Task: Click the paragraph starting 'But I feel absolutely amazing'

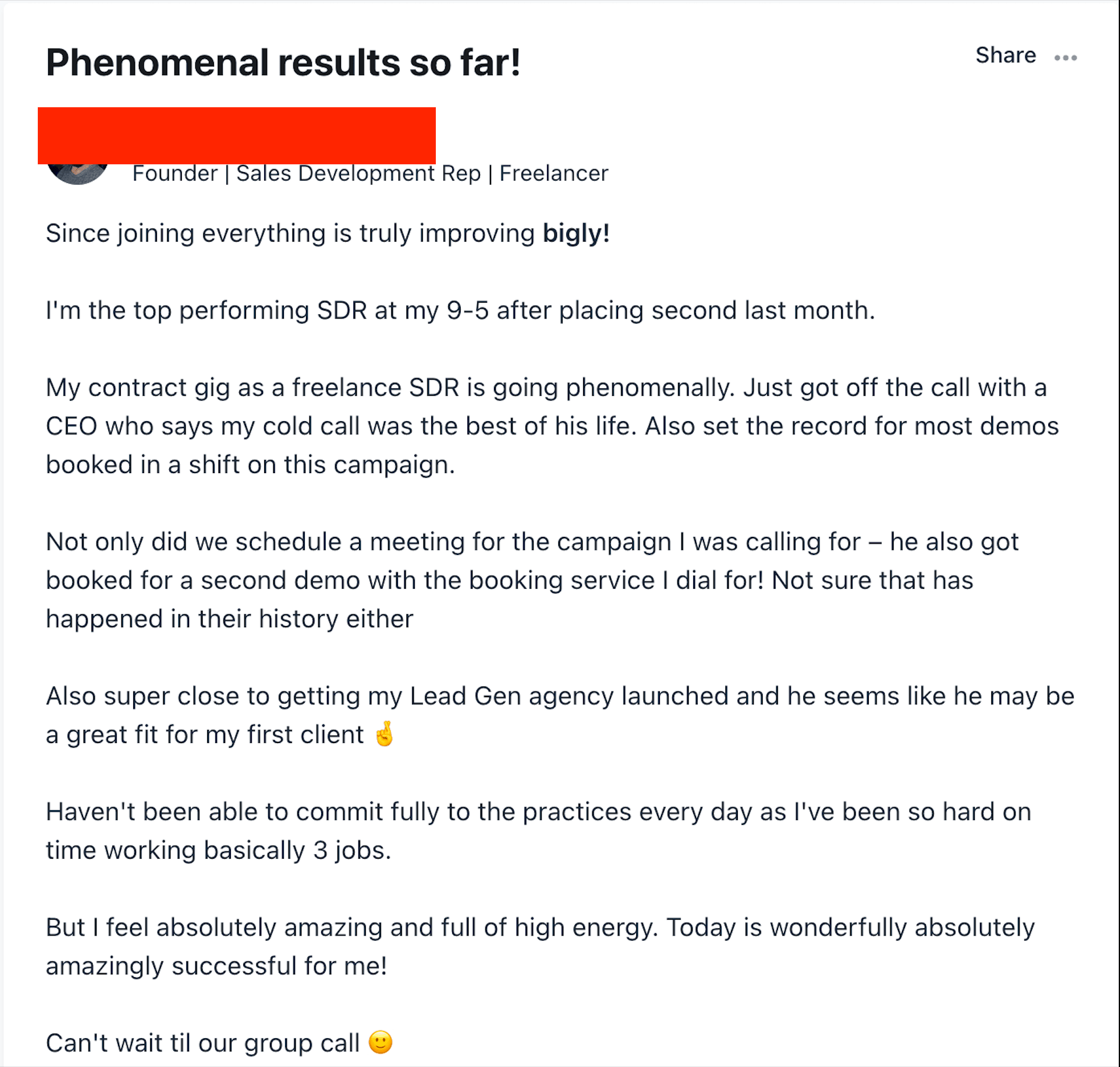Action: coord(540,946)
